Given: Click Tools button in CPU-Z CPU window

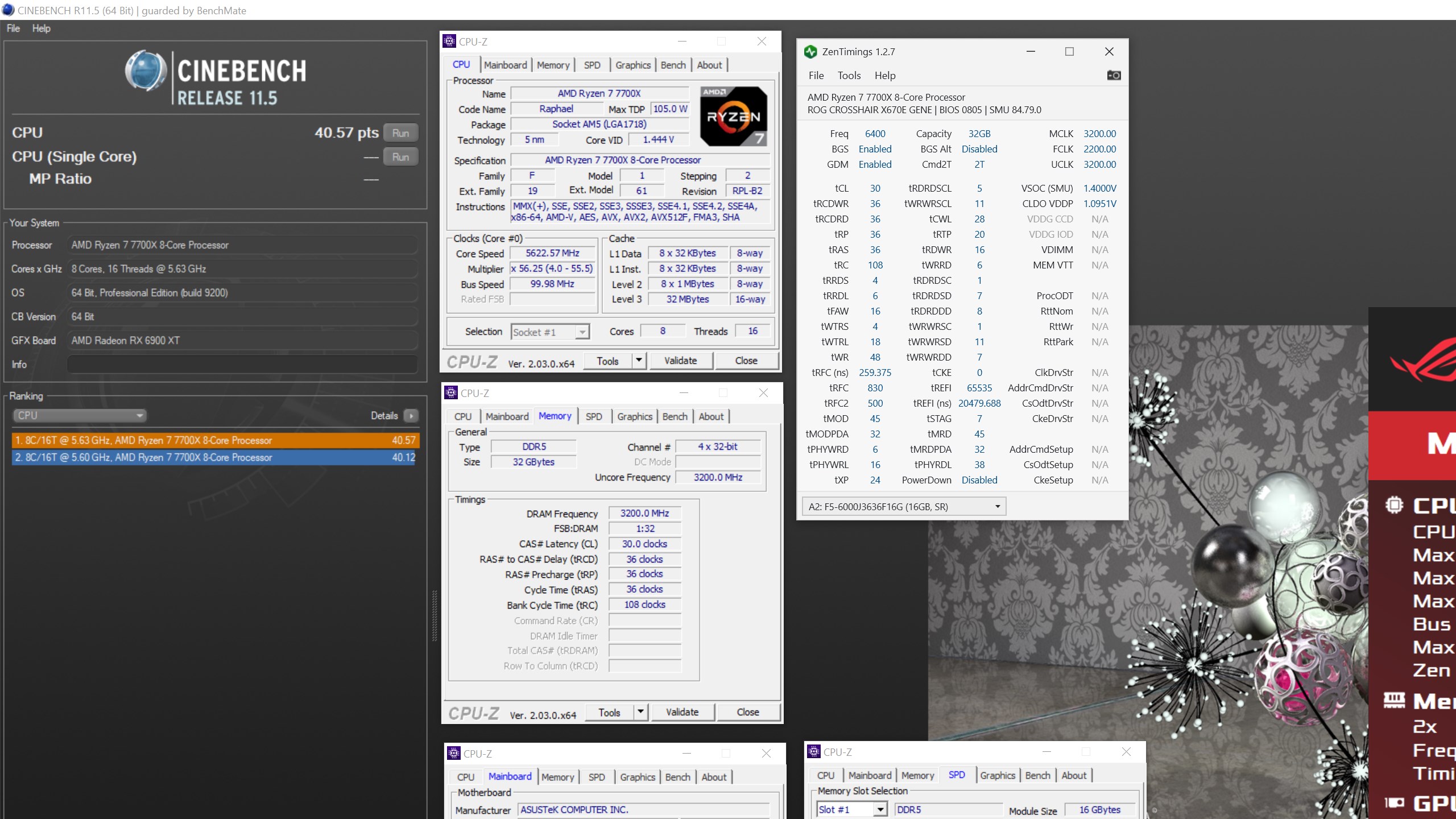Looking at the screenshot, I should coord(607,361).
